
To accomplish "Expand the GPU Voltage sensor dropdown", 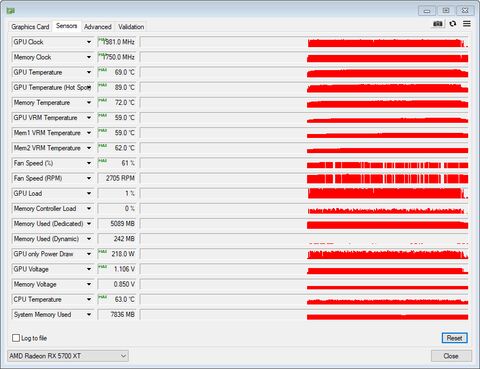I will [x=89, y=269].
